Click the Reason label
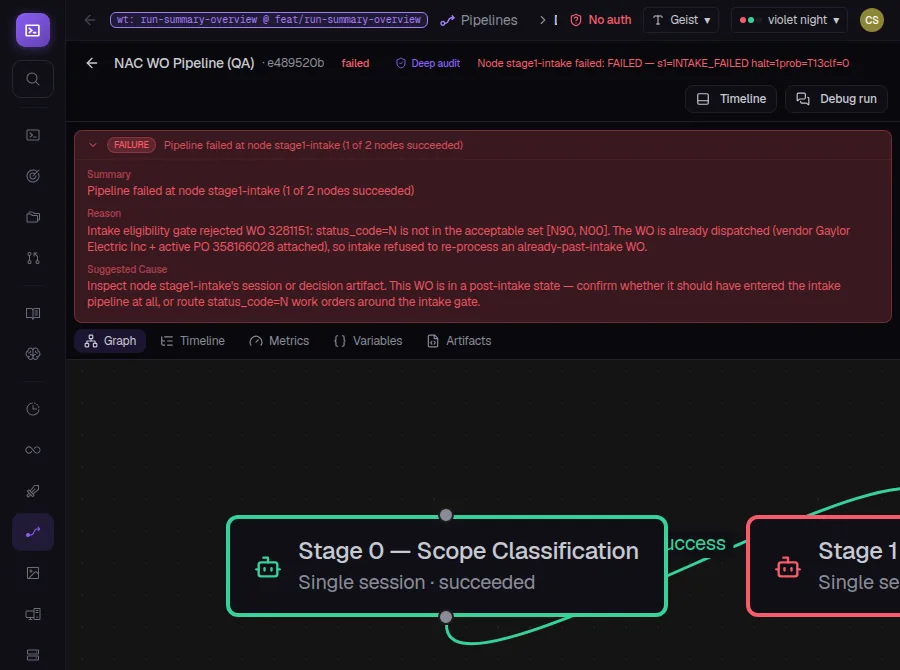This screenshot has height=670, width=900. pyautogui.click(x=104, y=213)
